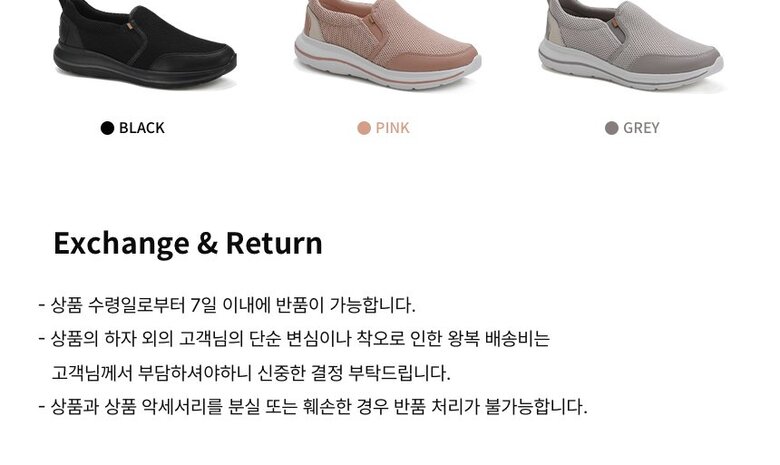Click the BLACK color label
780x465 pixels.
click(x=141, y=128)
